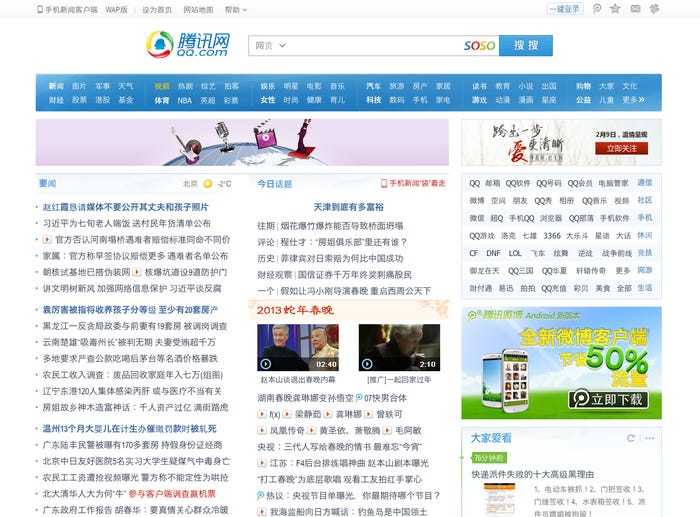The height and width of the screenshot is (517, 700).
Task: Click into the SOSO search input field
Action: point(374,46)
